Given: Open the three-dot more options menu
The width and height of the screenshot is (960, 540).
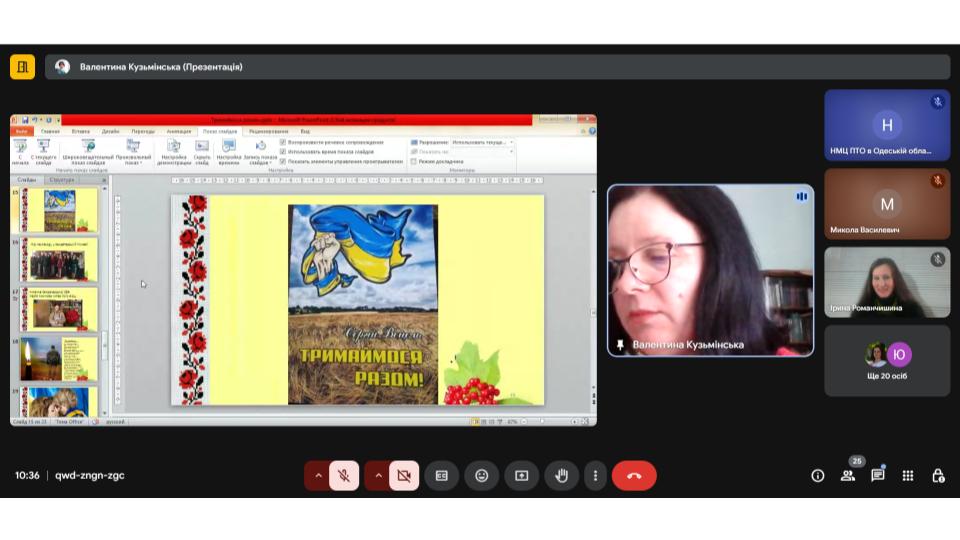Looking at the screenshot, I should click(x=595, y=476).
